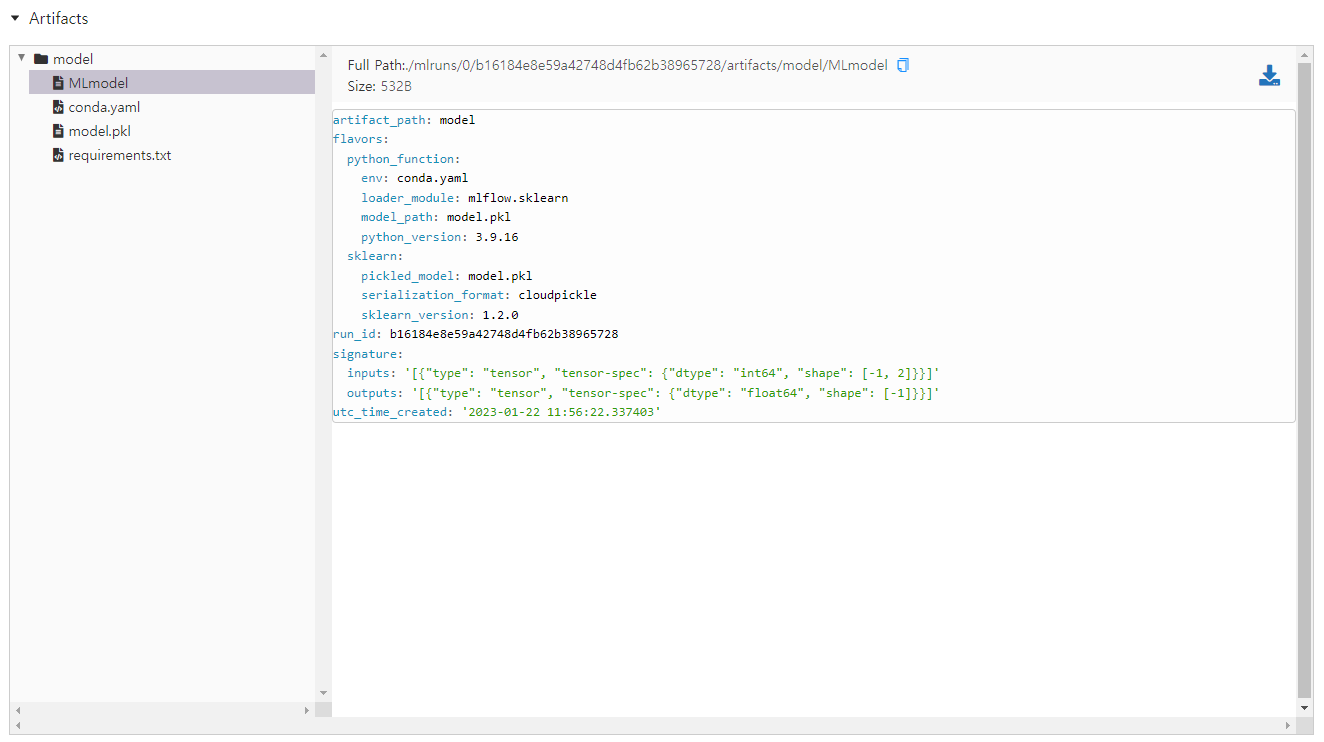The image size is (1324, 742).
Task: Collapse the Artifacts section triangle
Action: coord(15,18)
